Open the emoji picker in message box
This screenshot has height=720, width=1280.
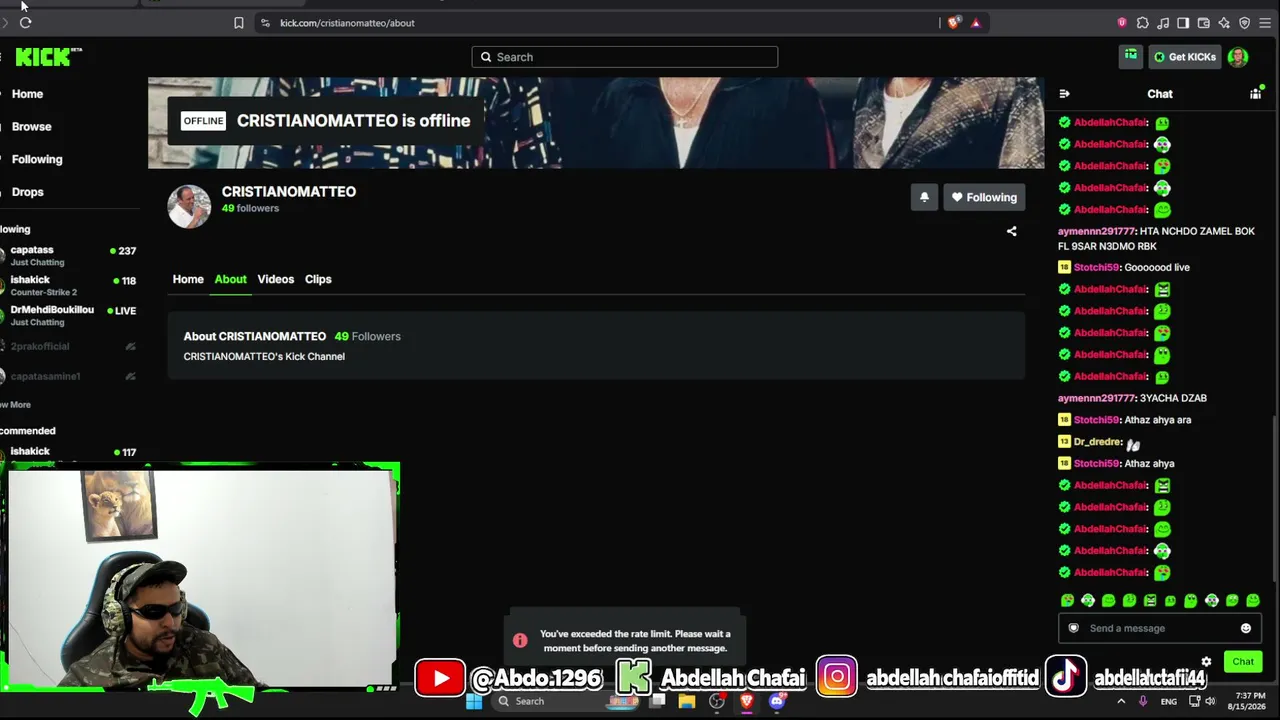[1246, 628]
